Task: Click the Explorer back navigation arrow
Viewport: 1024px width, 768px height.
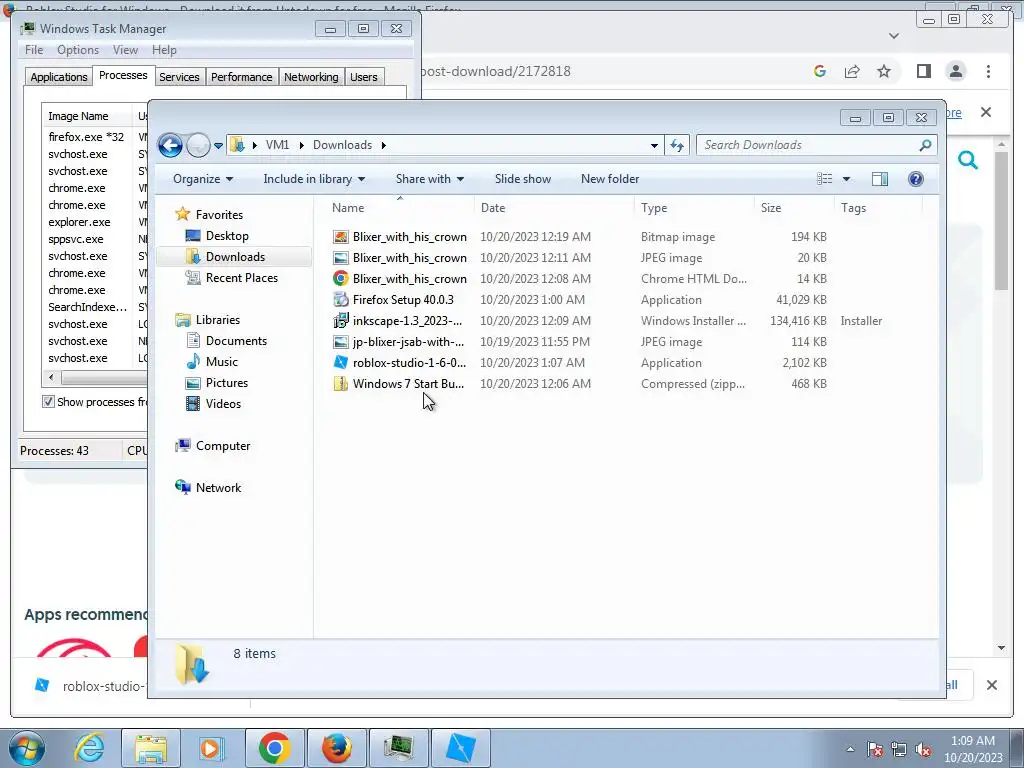Action: tap(170, 145)
